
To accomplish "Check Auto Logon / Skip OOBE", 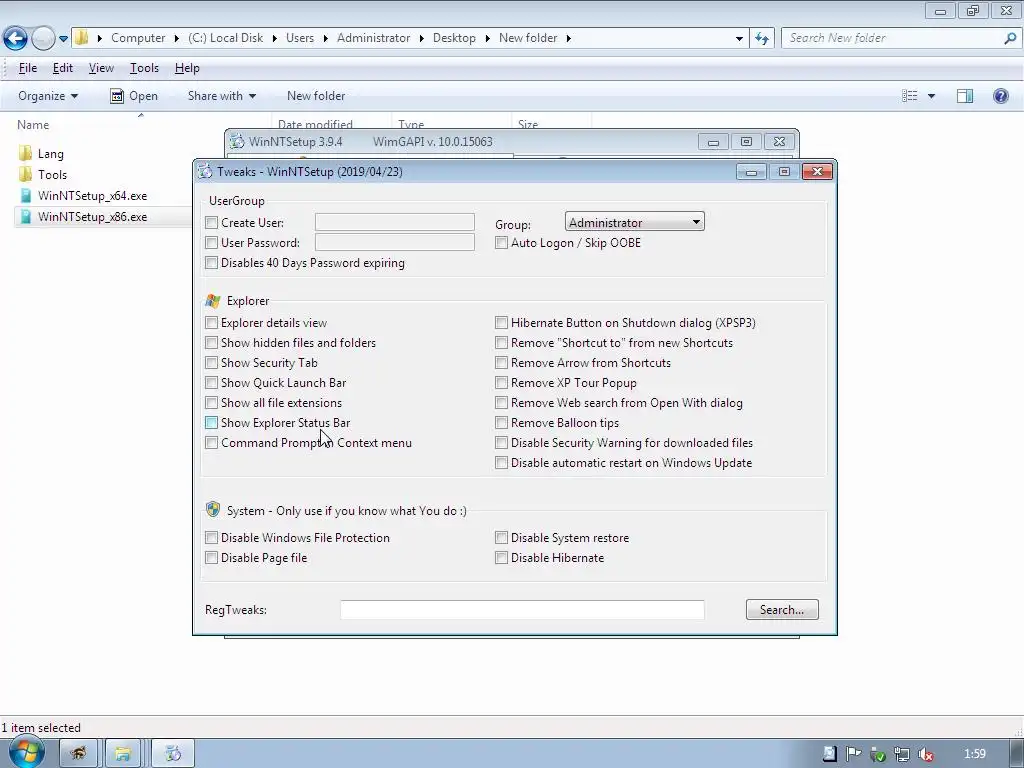I will pos(501,243).
